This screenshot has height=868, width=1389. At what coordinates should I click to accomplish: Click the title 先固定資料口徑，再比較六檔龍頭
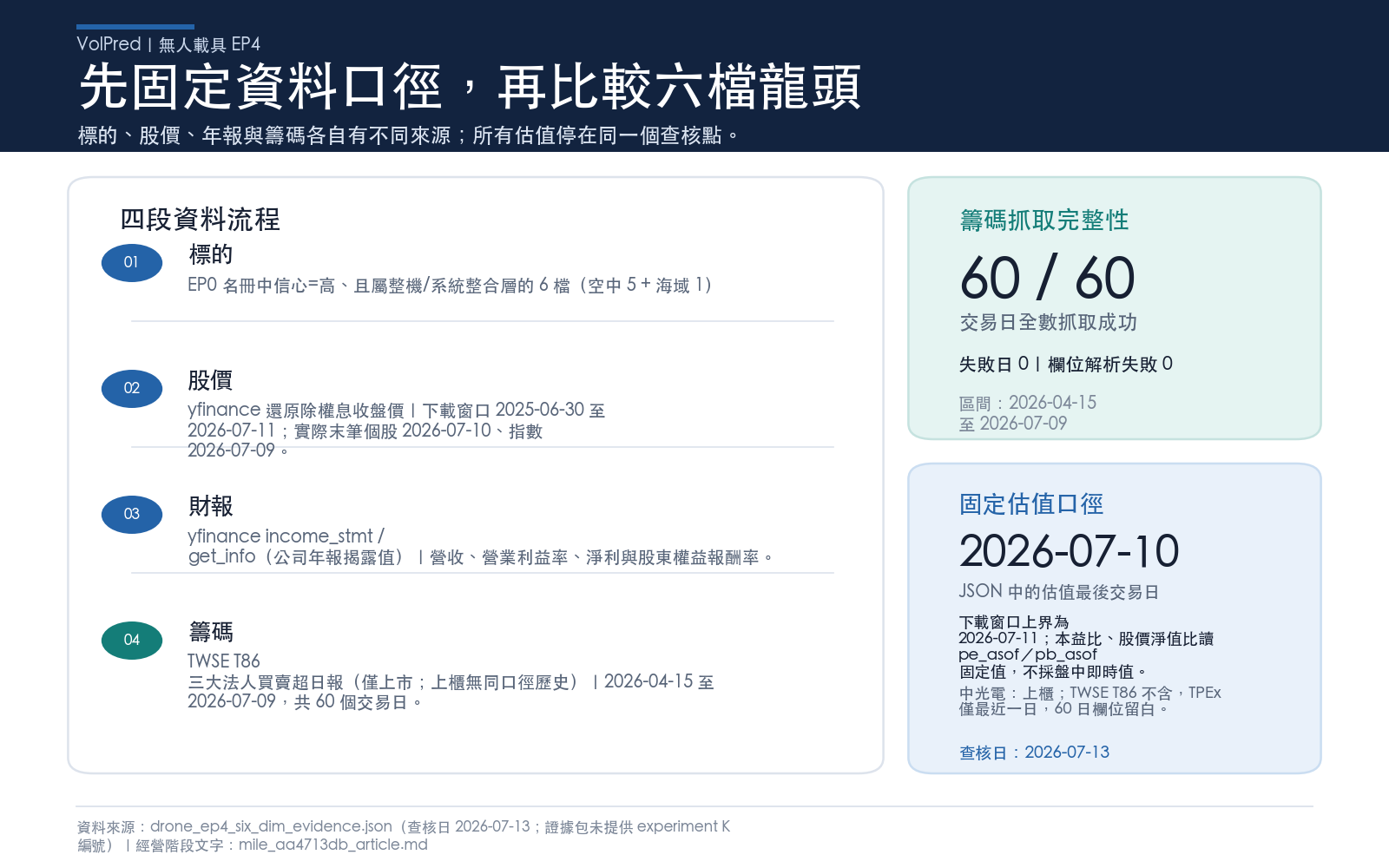(470, 87)
